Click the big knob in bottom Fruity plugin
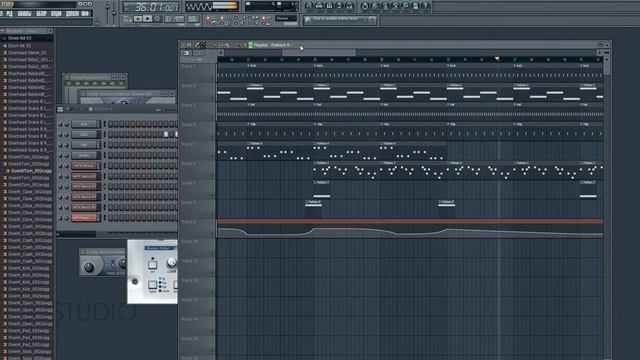The image size is (640, 360). [x=89, y=267]
